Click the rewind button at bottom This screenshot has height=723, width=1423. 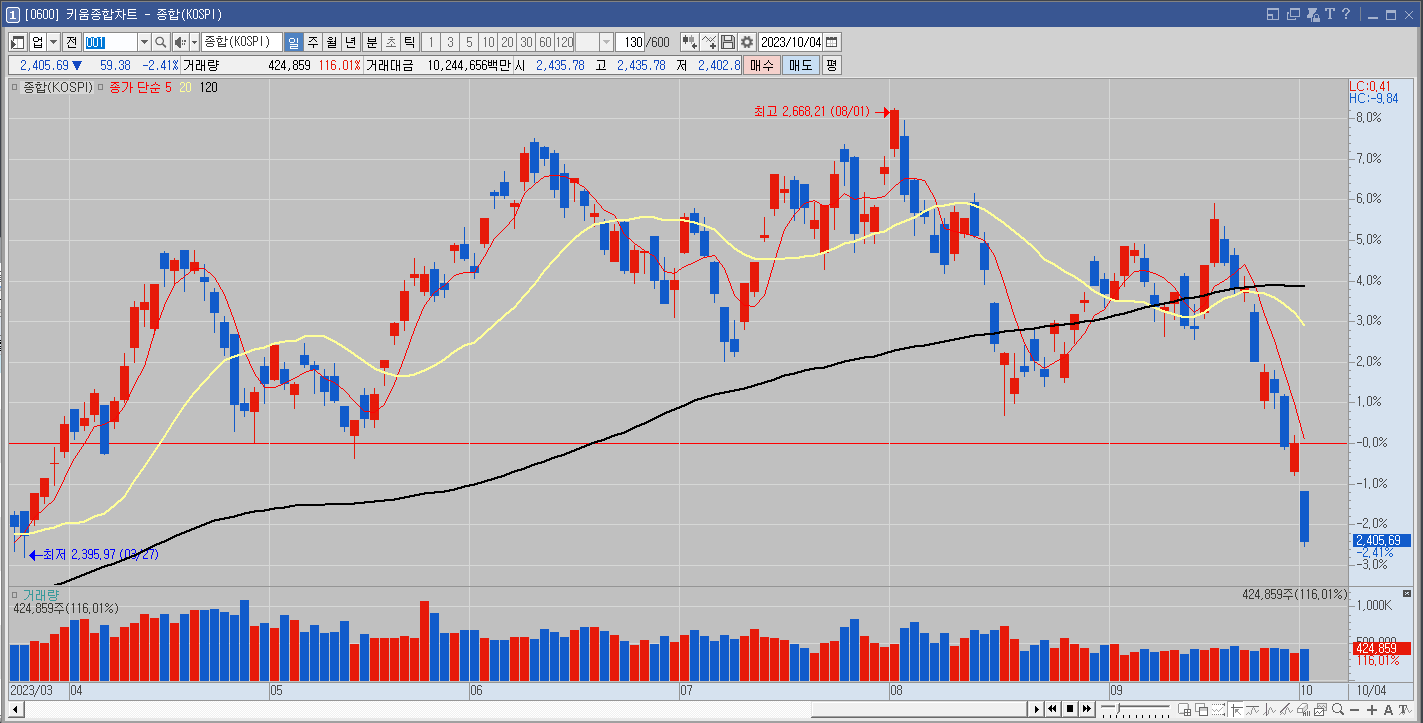tap(1052, 709)
